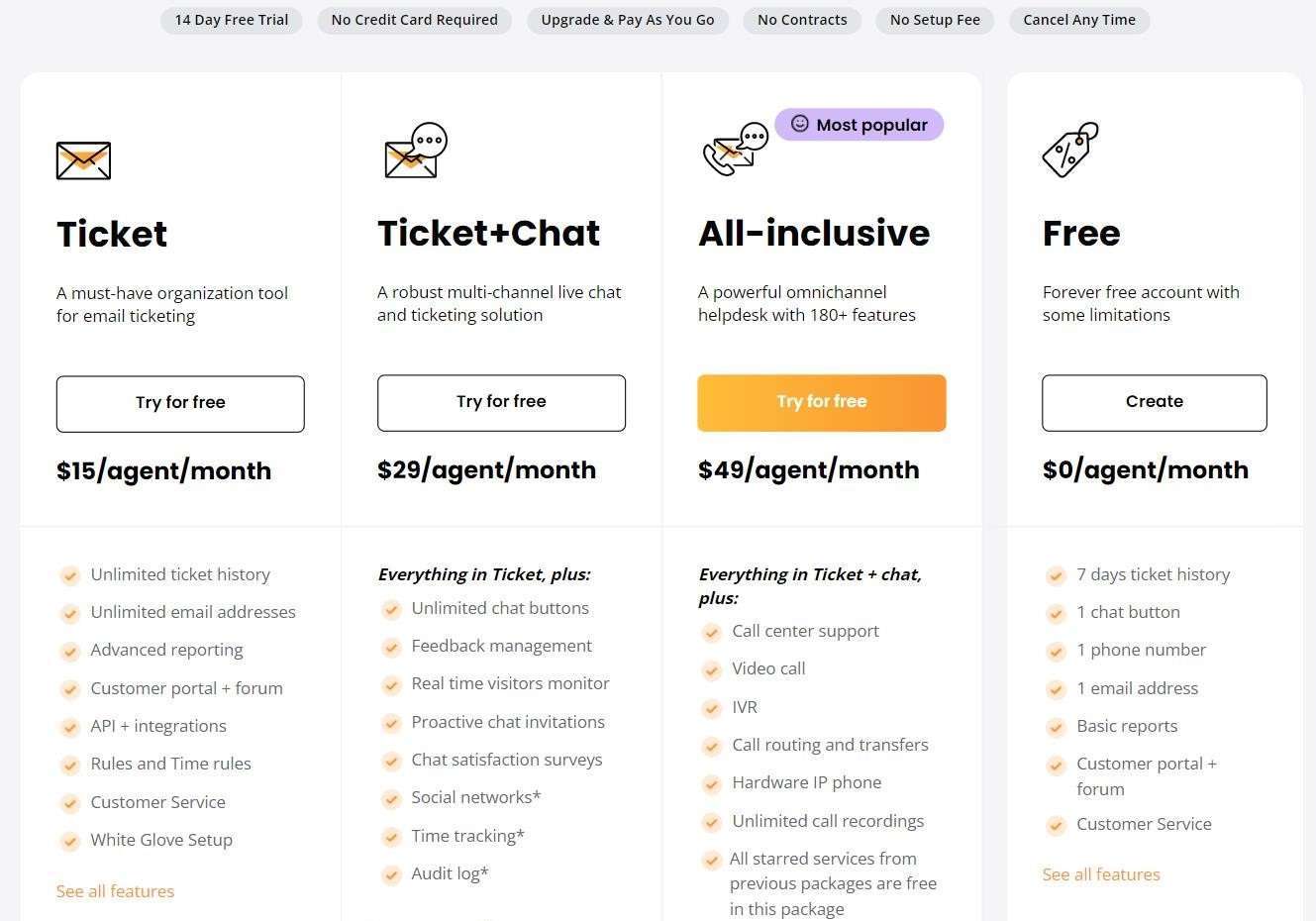Open See all features under Ticket plan
The height and width of the screenshot is (921, 1316).
(x=115, y=891)
